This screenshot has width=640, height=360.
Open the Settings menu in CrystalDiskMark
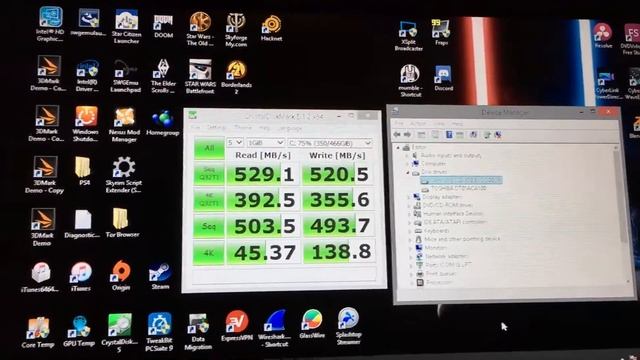[x=216, y=128]
